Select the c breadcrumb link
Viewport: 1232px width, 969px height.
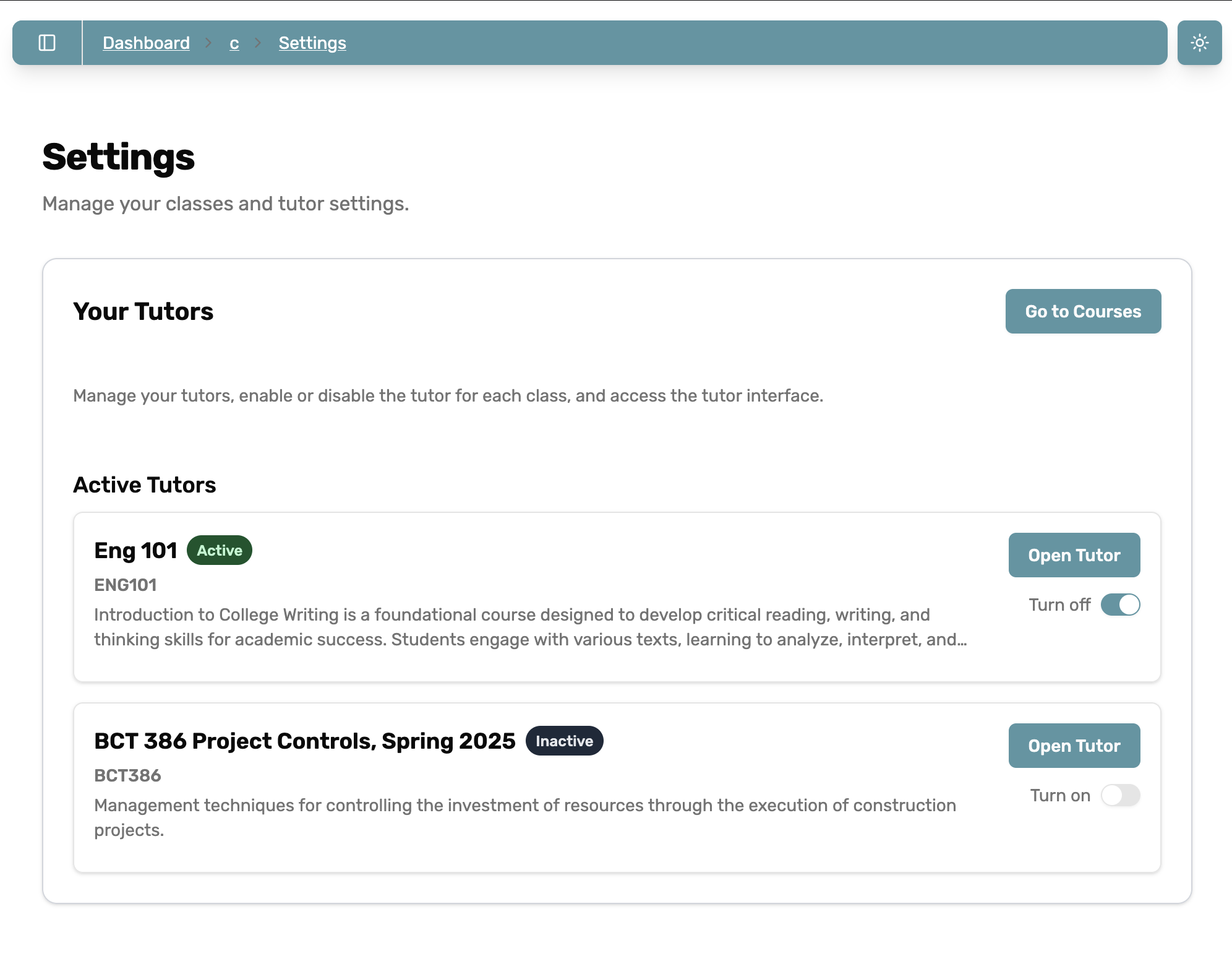233,43
